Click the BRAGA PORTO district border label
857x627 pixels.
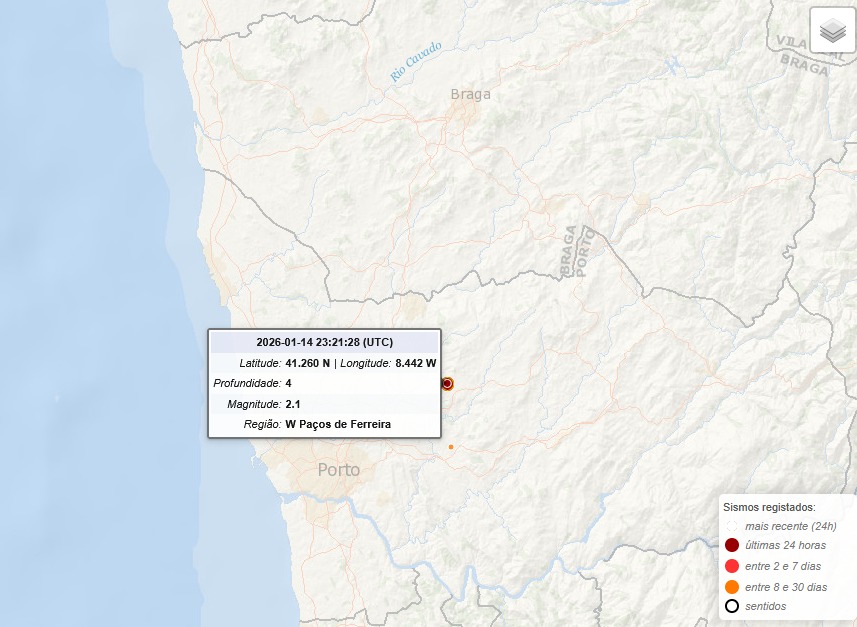coord(577,252)
